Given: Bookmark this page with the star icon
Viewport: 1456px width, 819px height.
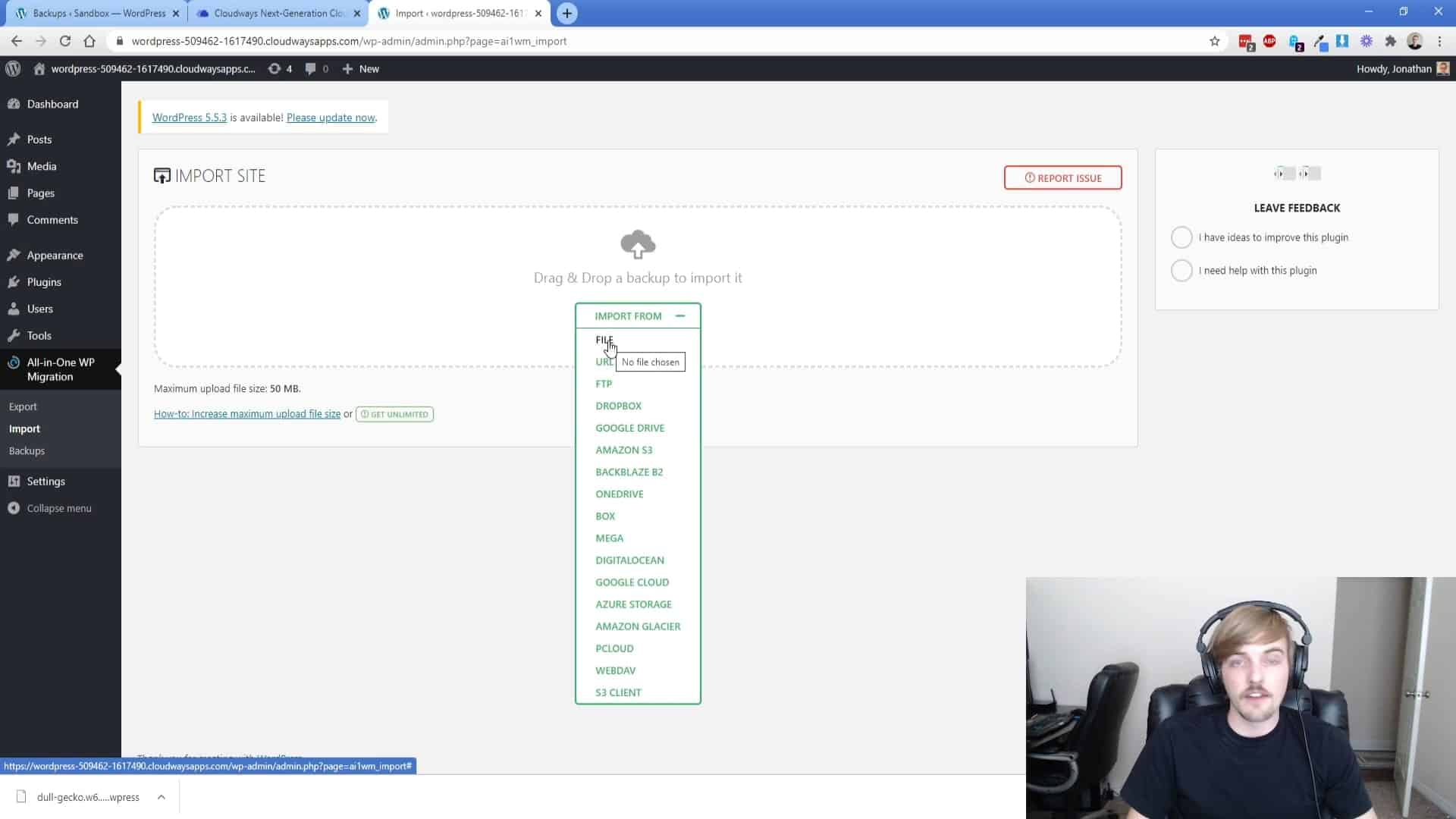Looking at the screenshot, I should [1215, 41].
